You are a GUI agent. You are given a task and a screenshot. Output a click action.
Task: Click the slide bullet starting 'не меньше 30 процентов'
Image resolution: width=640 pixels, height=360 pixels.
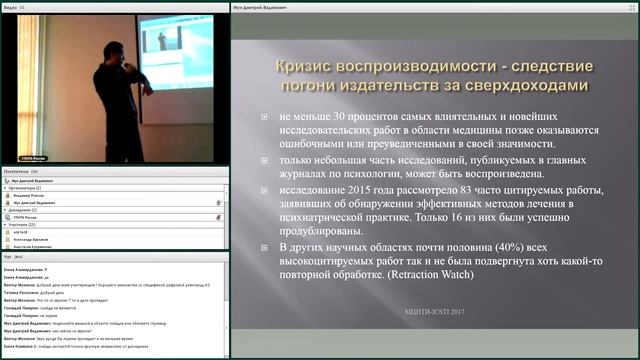click(x=439, y=130)
